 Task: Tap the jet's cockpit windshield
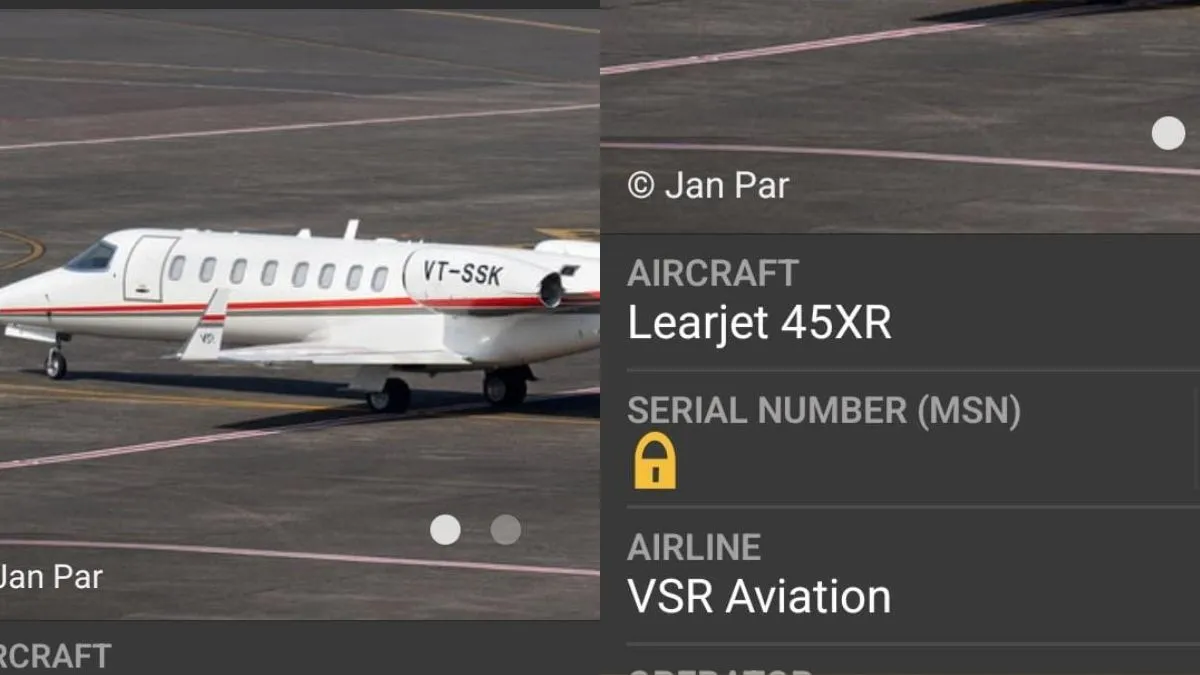click(x=92, y=257)
